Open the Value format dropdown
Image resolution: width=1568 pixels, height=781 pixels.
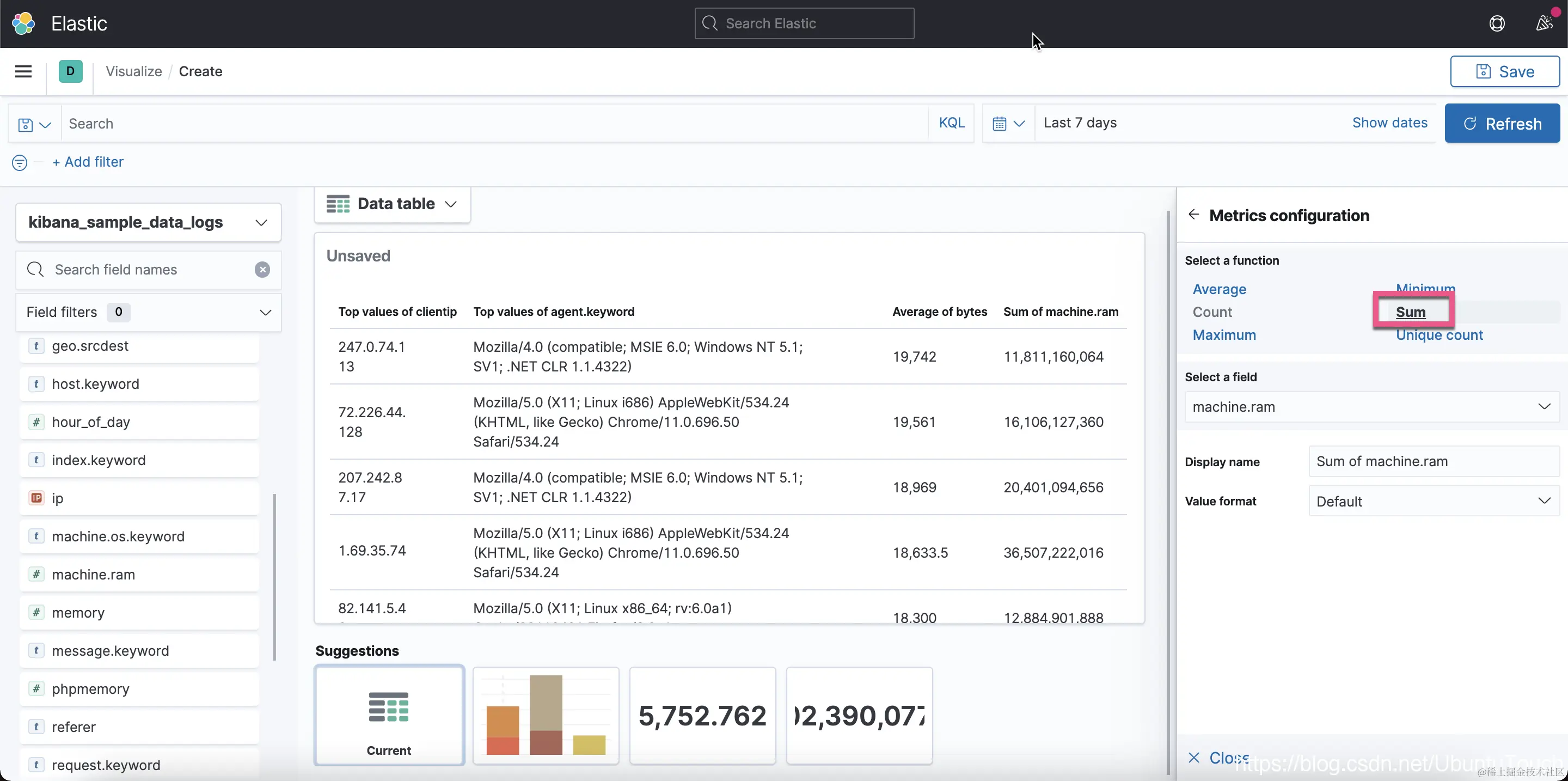pos(1434,501)
